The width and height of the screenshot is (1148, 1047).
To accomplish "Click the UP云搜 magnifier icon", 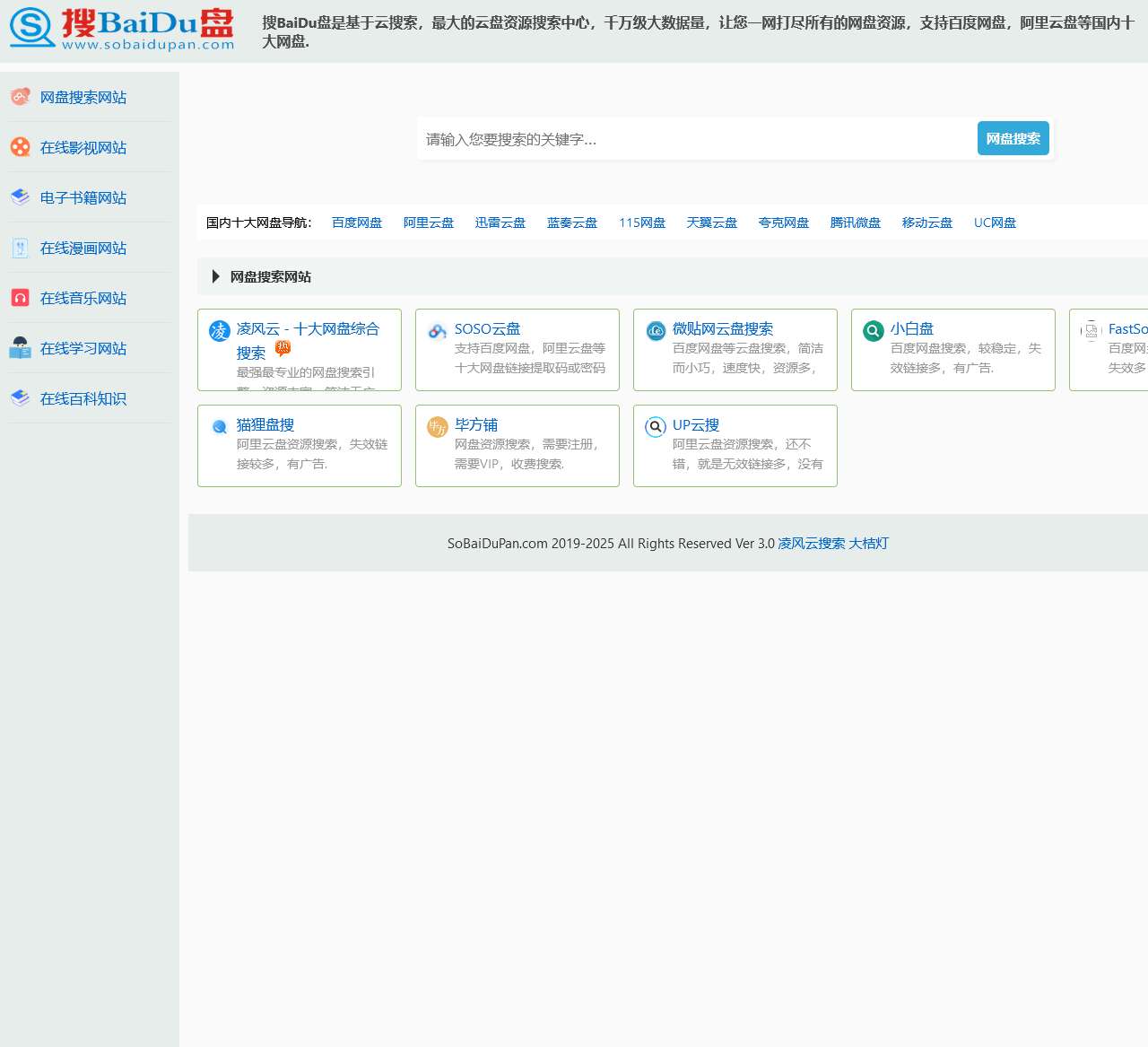I will (x=656, y=427).
